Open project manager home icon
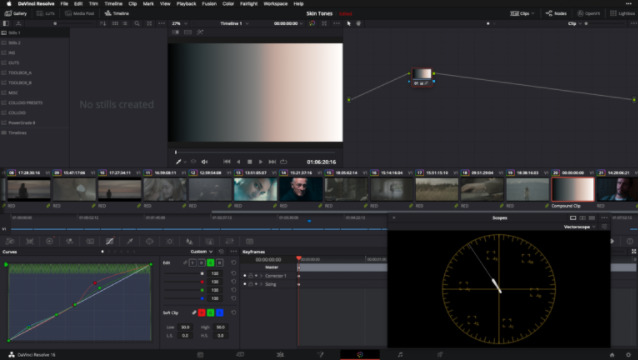 [612, 355]
